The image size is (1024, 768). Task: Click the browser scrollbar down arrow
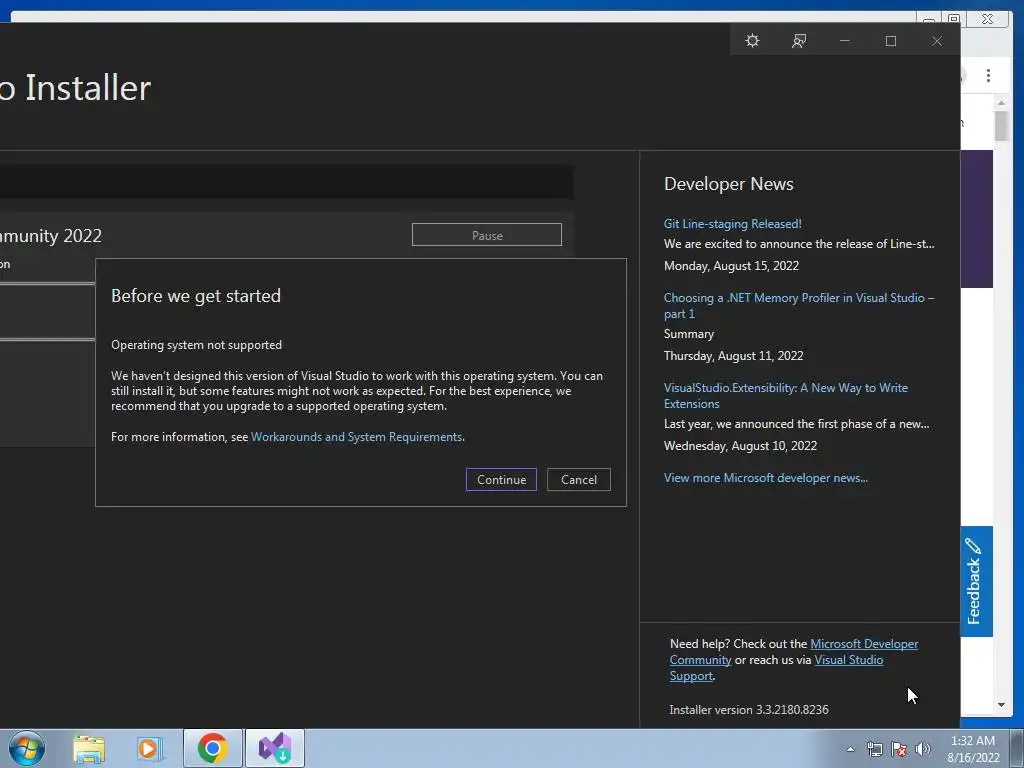[x=1001, y=705]
